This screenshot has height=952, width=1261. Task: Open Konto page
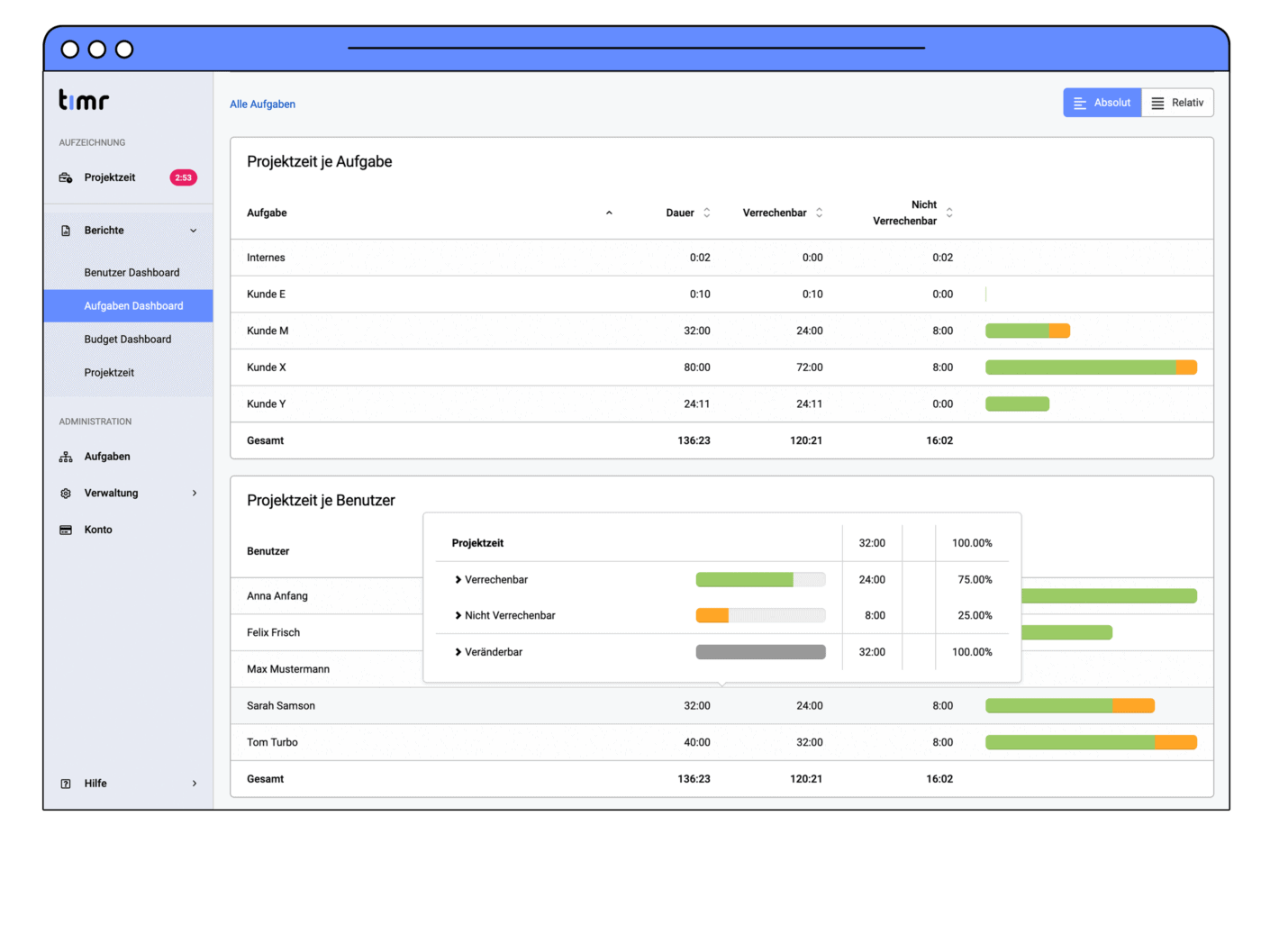point(98,530)
